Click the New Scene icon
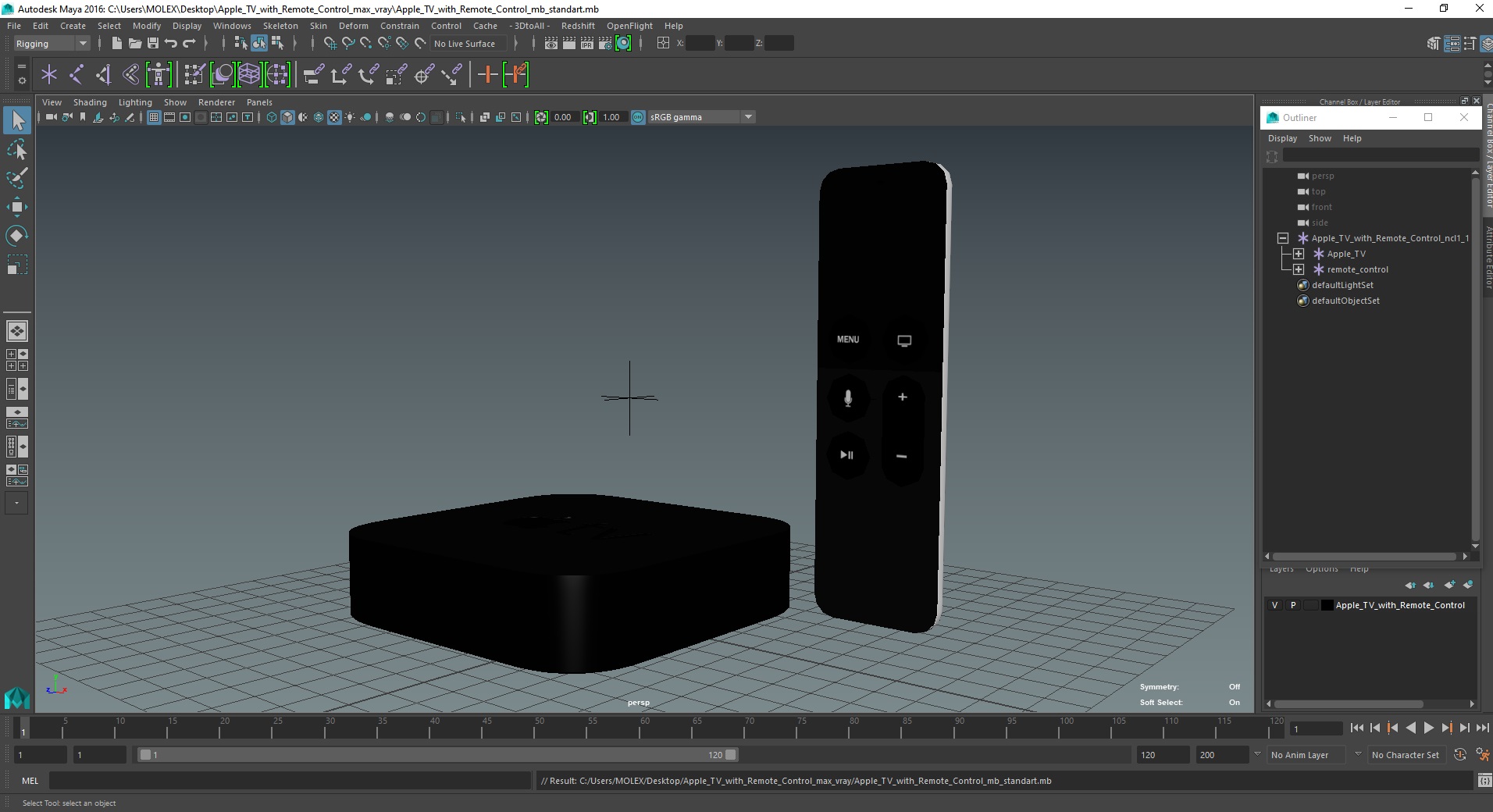This screenshot has height=812, width=1493. click(116, 44)
